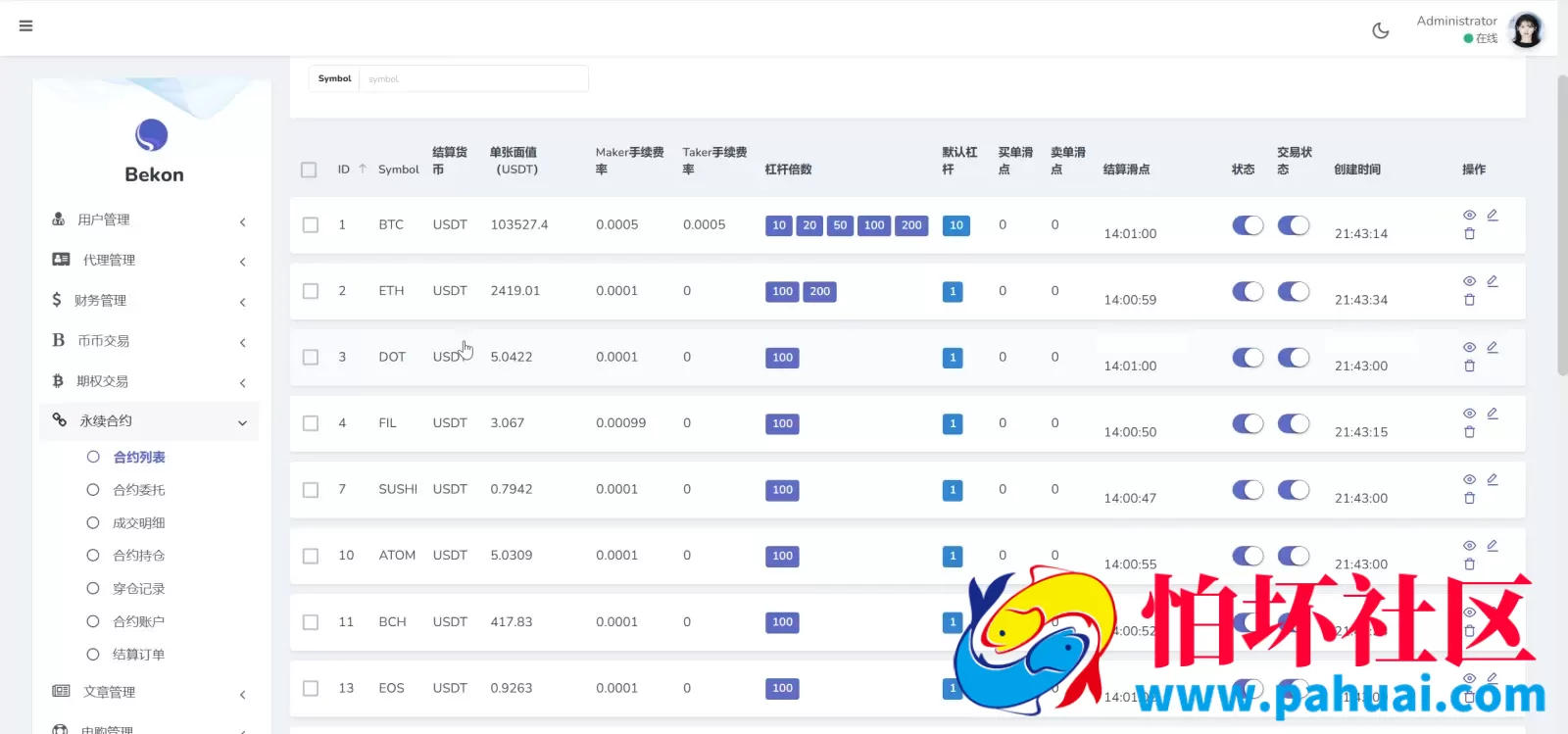
Task: Click DOT leverage tag 100
Action: (x=782, y=358)
